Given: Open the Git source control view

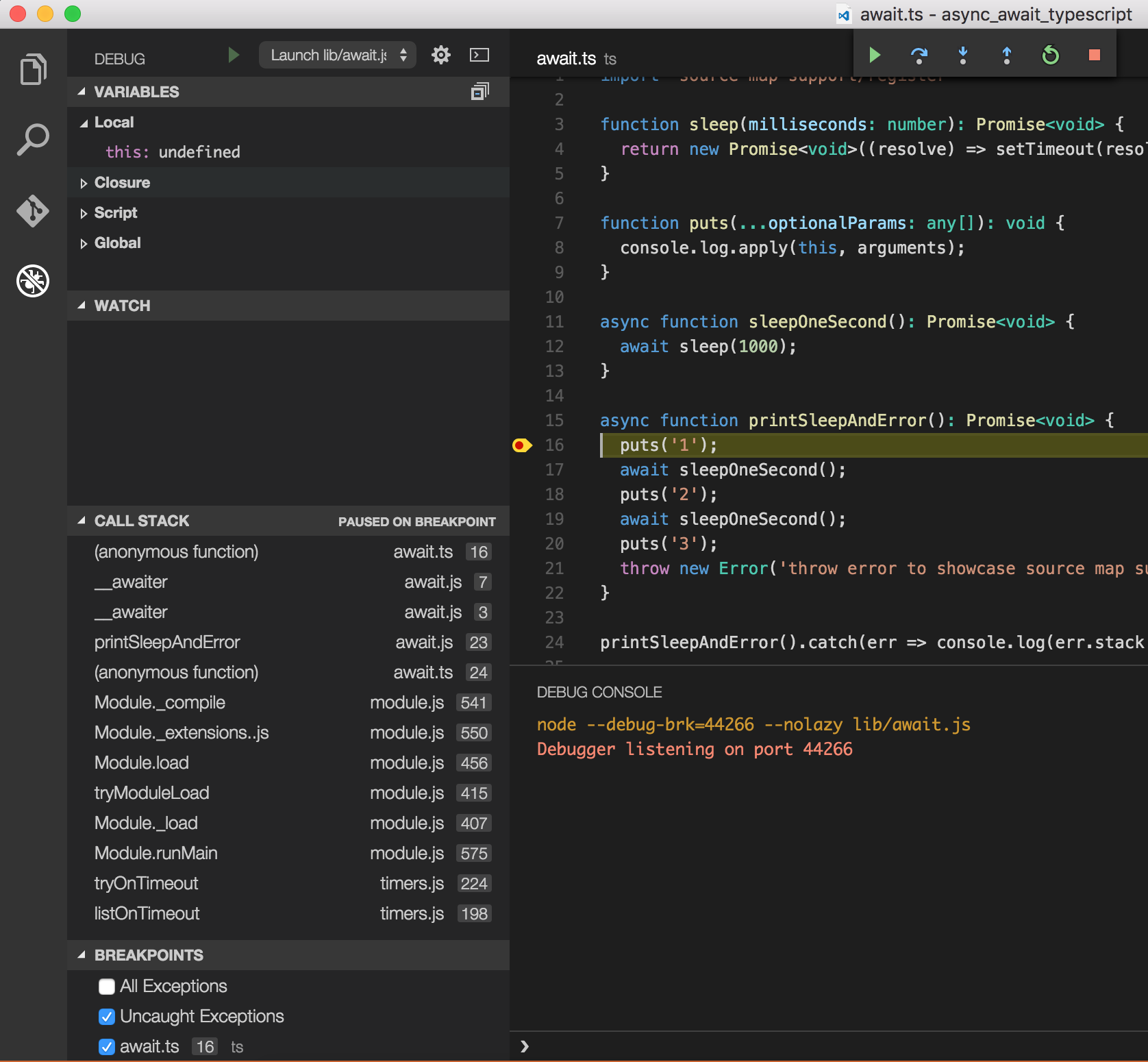Looking at the screenshot, I should [33, 210].
